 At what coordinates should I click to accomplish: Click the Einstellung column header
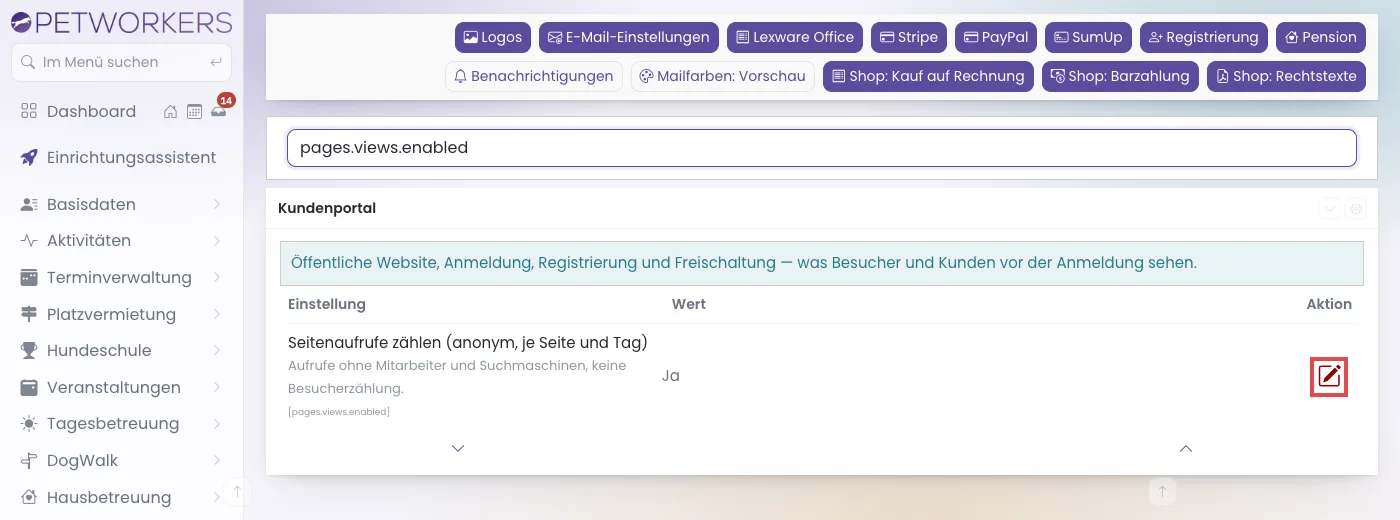coord(327,304)
